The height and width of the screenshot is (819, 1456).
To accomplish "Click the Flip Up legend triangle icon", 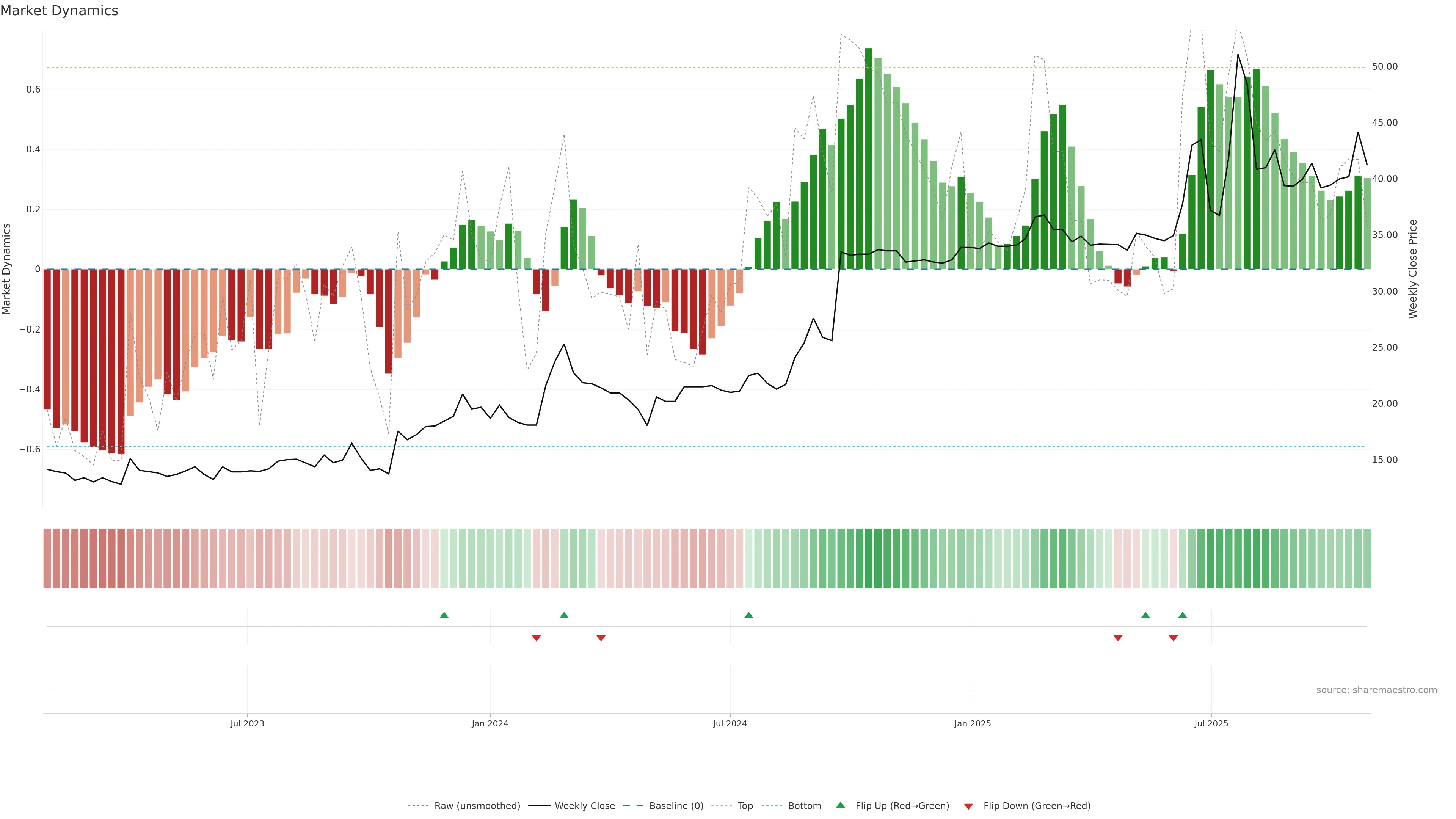I will coord(841,805).
